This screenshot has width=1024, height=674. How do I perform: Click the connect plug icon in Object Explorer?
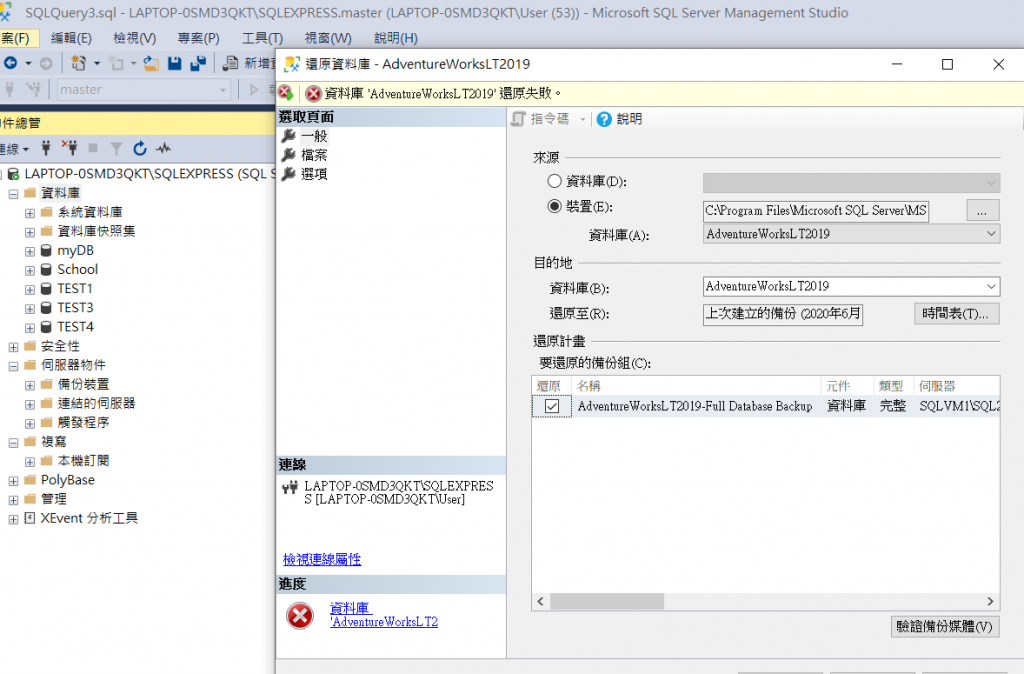click(x=46, y=148)
